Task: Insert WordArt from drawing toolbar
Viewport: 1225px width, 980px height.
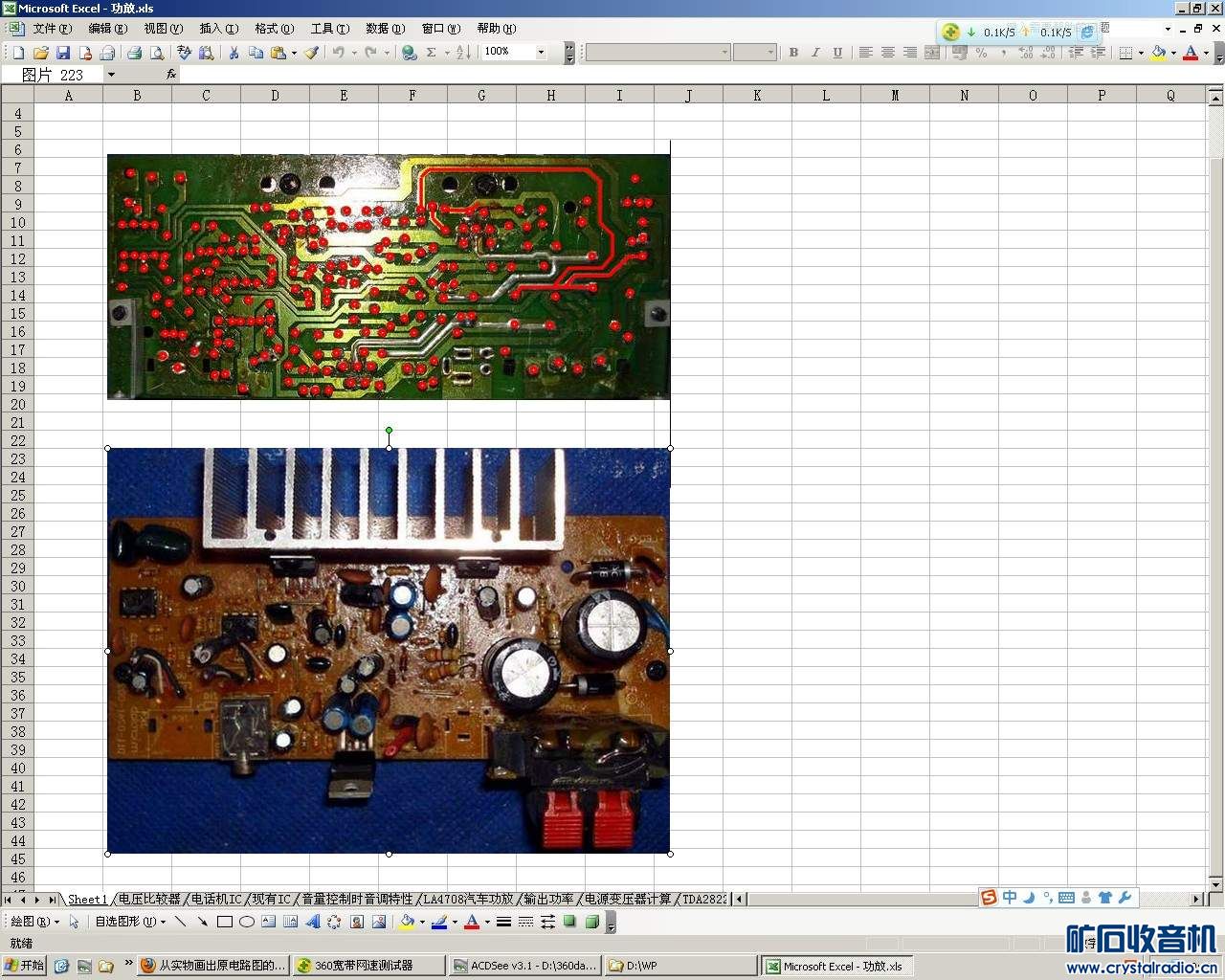Action: (312, 922)
